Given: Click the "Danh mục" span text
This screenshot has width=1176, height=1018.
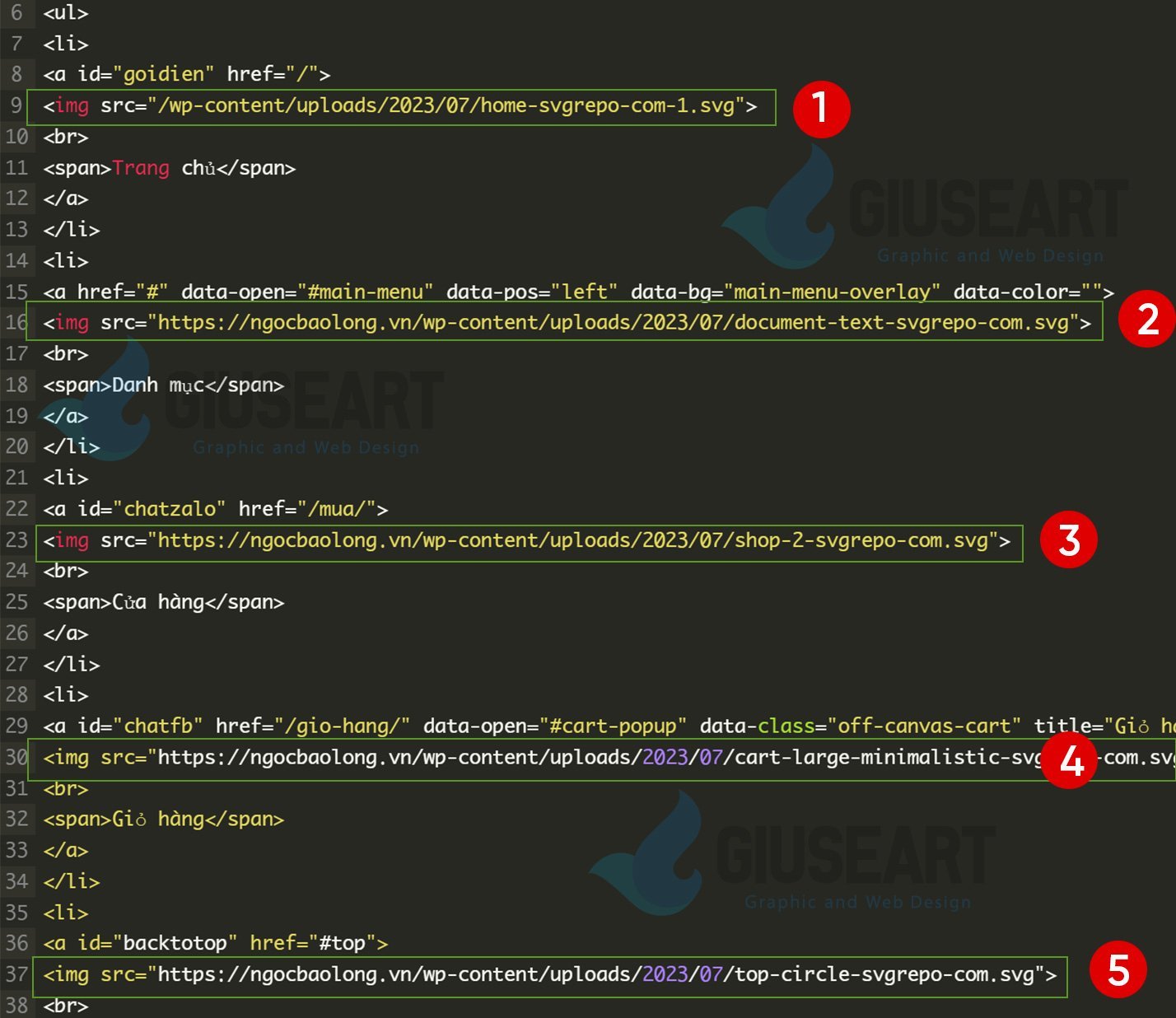Looking at the screenshot, I should pyautogui.click(x=158, y=385).
